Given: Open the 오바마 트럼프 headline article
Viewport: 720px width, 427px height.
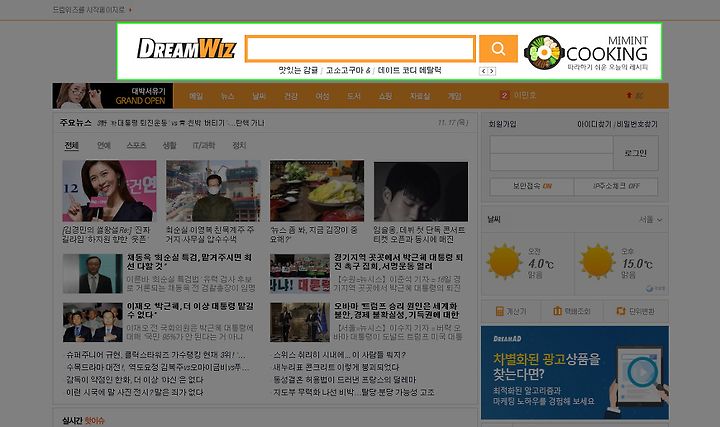Looking at the screenshot, I should 396,310.
